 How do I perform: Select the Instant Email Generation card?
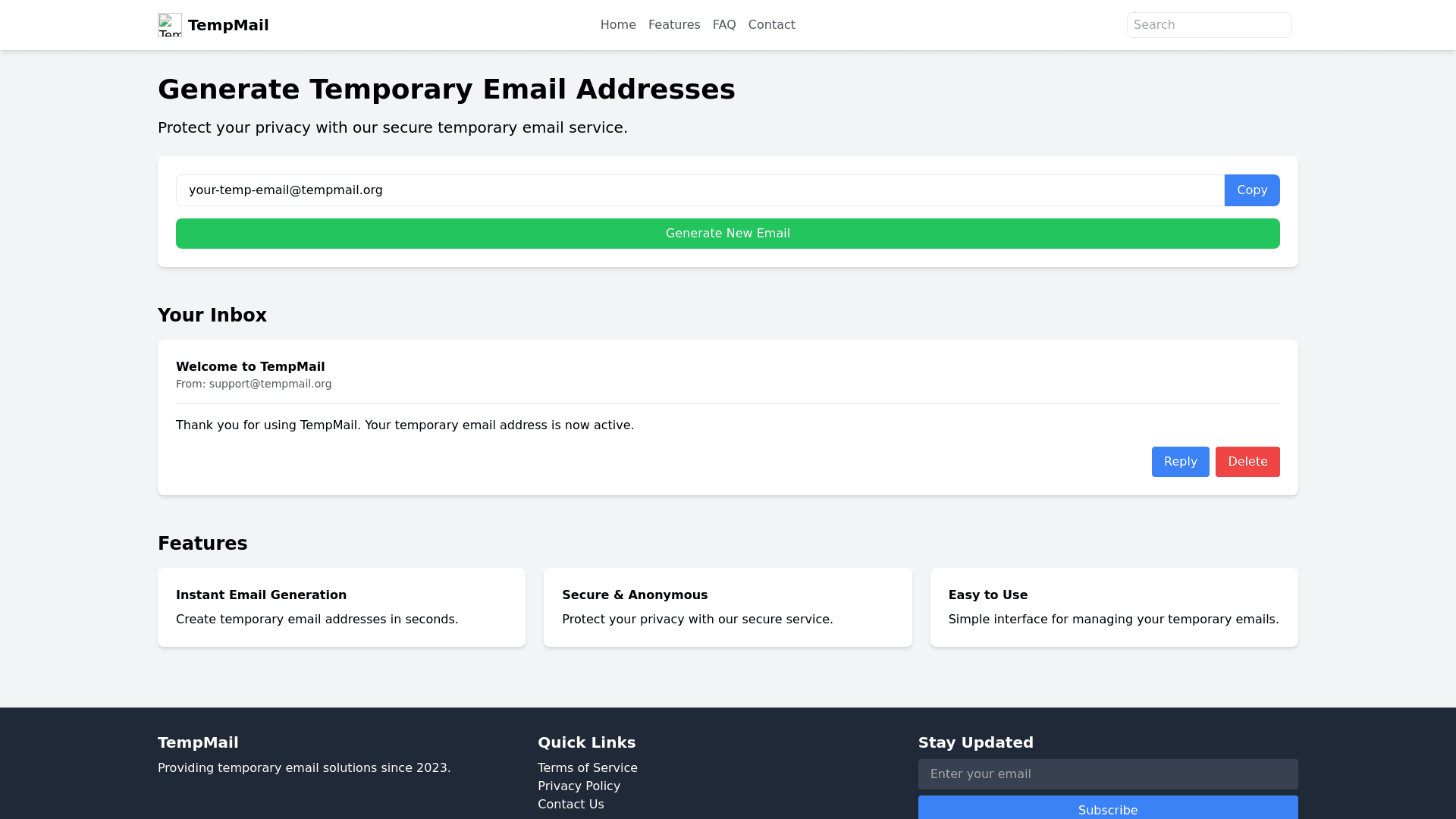pyautogui.click(x=341, y=607)
